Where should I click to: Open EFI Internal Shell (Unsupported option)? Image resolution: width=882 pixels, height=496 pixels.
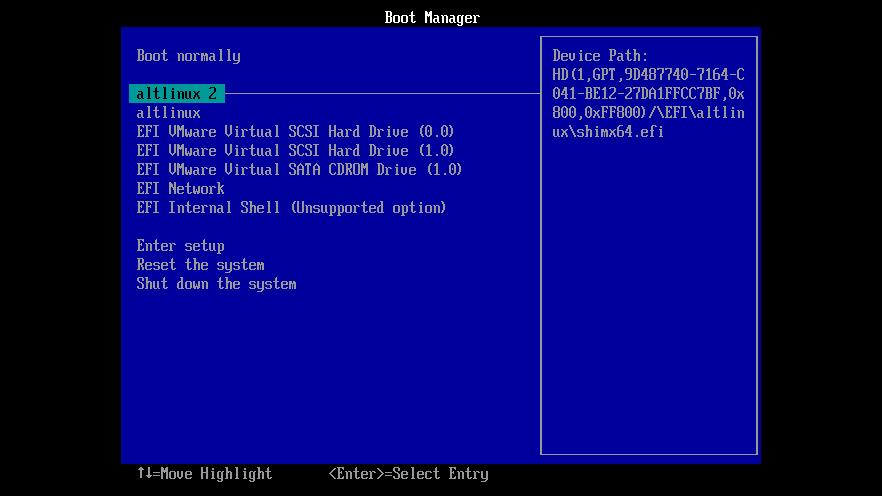291,208
